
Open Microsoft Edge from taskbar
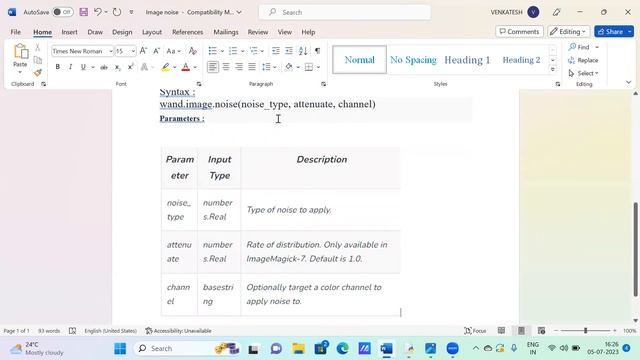[x=342, y=349]
